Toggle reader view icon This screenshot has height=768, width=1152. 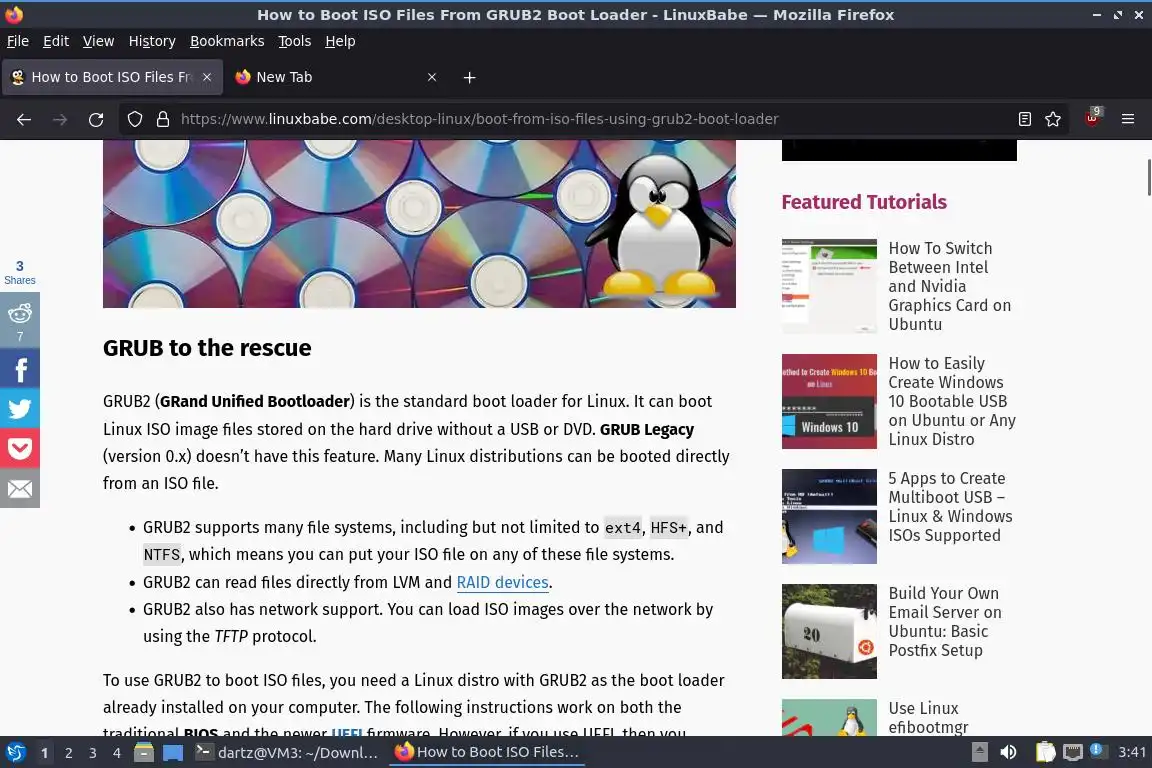[1025, 119]
